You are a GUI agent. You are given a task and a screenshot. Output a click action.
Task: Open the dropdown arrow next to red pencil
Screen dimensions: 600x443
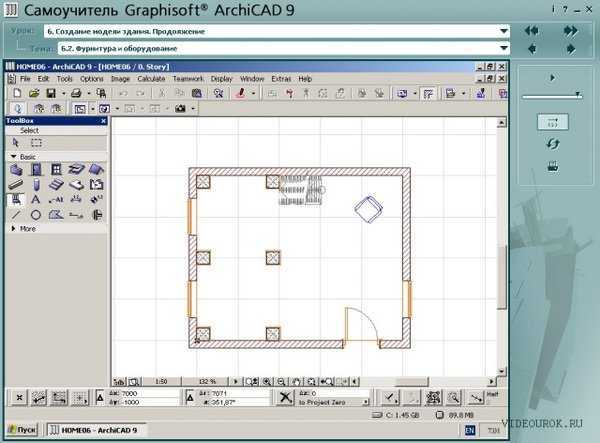[x=253, y=93]
